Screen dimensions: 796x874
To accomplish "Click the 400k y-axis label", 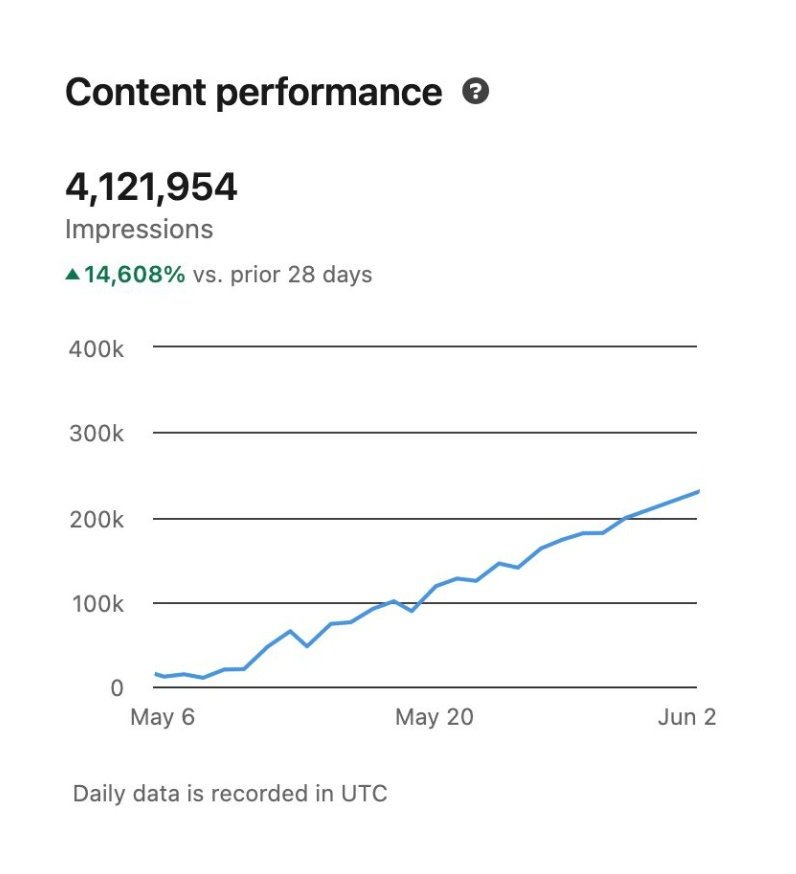I will (x=95, y=349).
